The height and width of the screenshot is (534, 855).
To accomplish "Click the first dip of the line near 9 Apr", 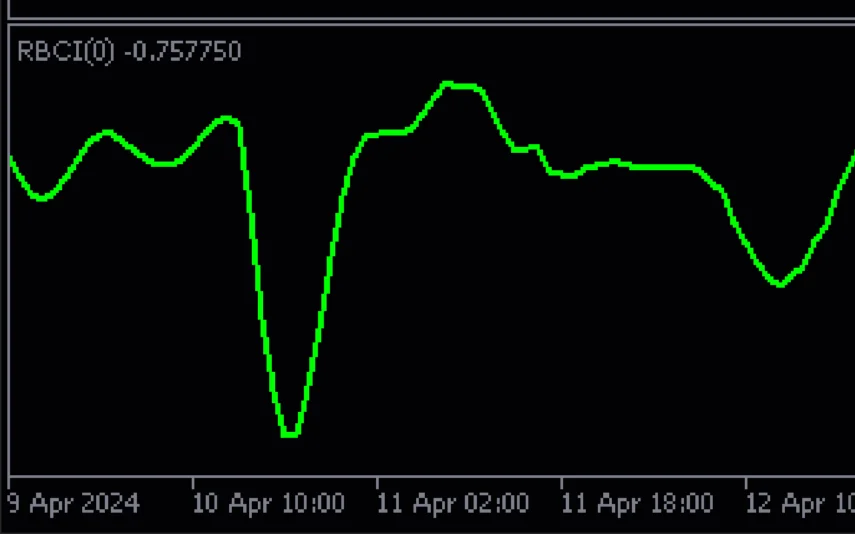I will tap(41, 198).
